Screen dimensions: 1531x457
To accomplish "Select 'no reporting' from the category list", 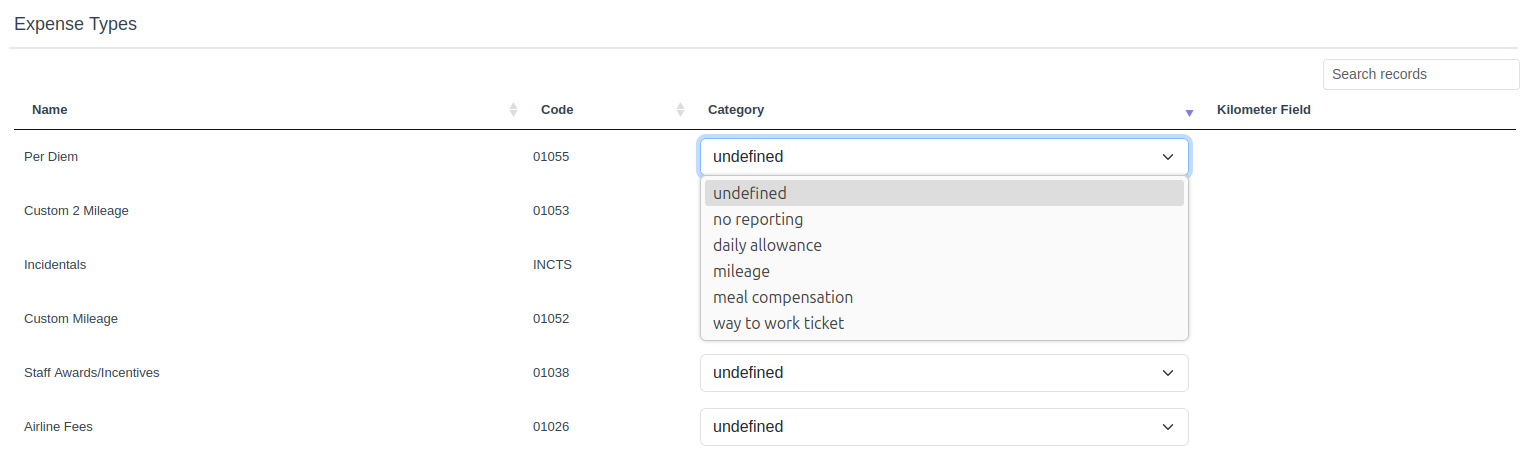I will pyautogui.click(x=757, y=219).
